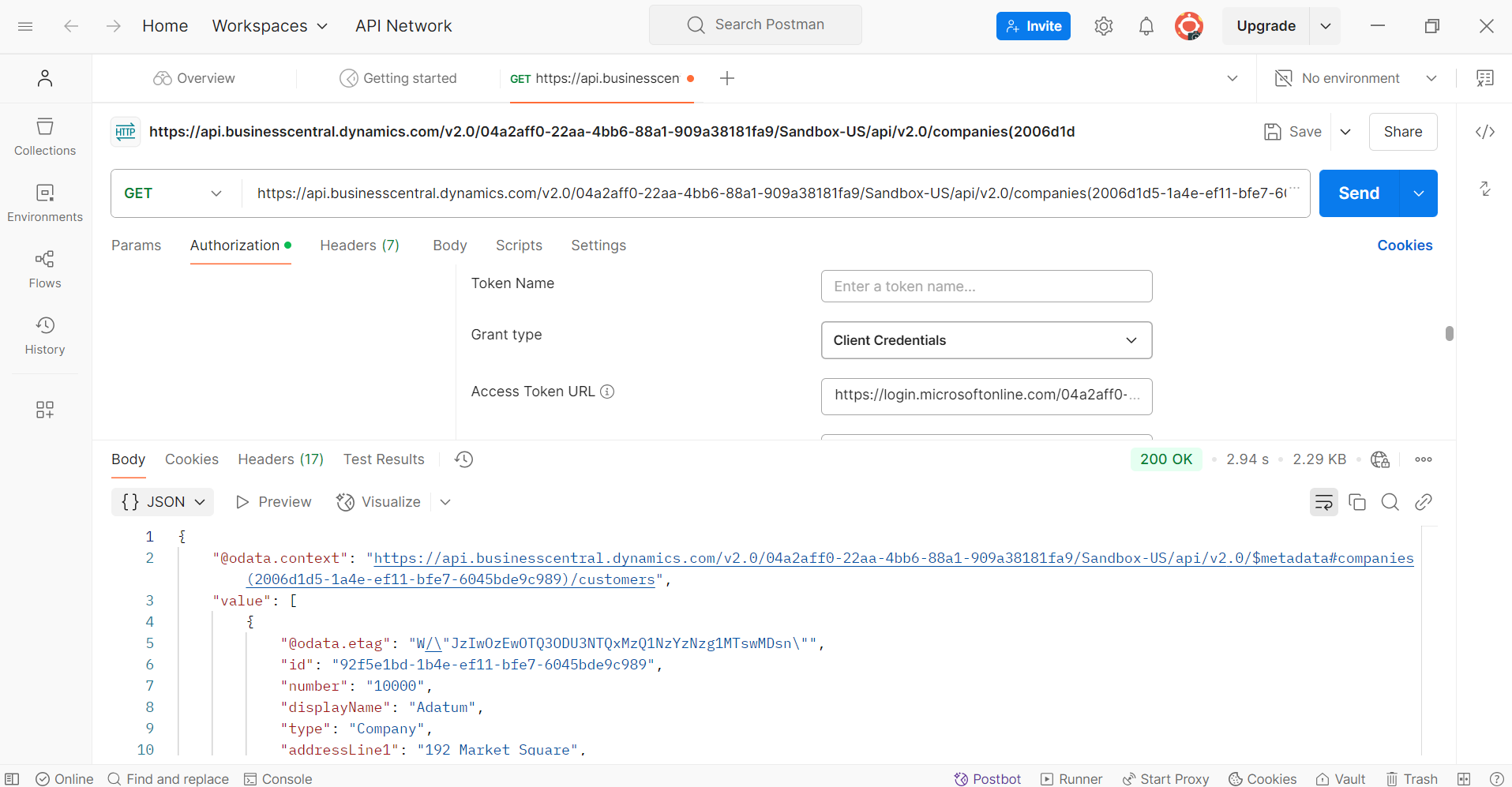This screenshot has height=787, width=1512.
Task: Switch to the Headers (7) request tab
Action: pyautogui.click(x=359, y=245)
